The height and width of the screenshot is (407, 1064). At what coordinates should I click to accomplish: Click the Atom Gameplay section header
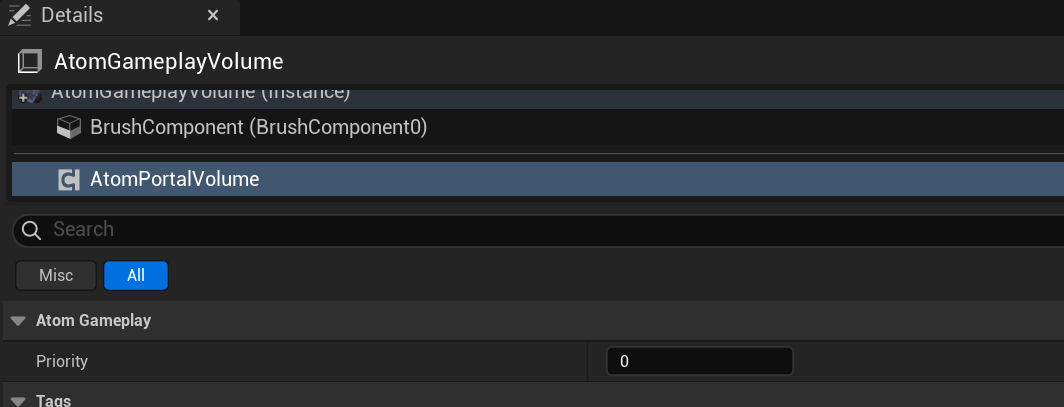[x=533, y=321]
